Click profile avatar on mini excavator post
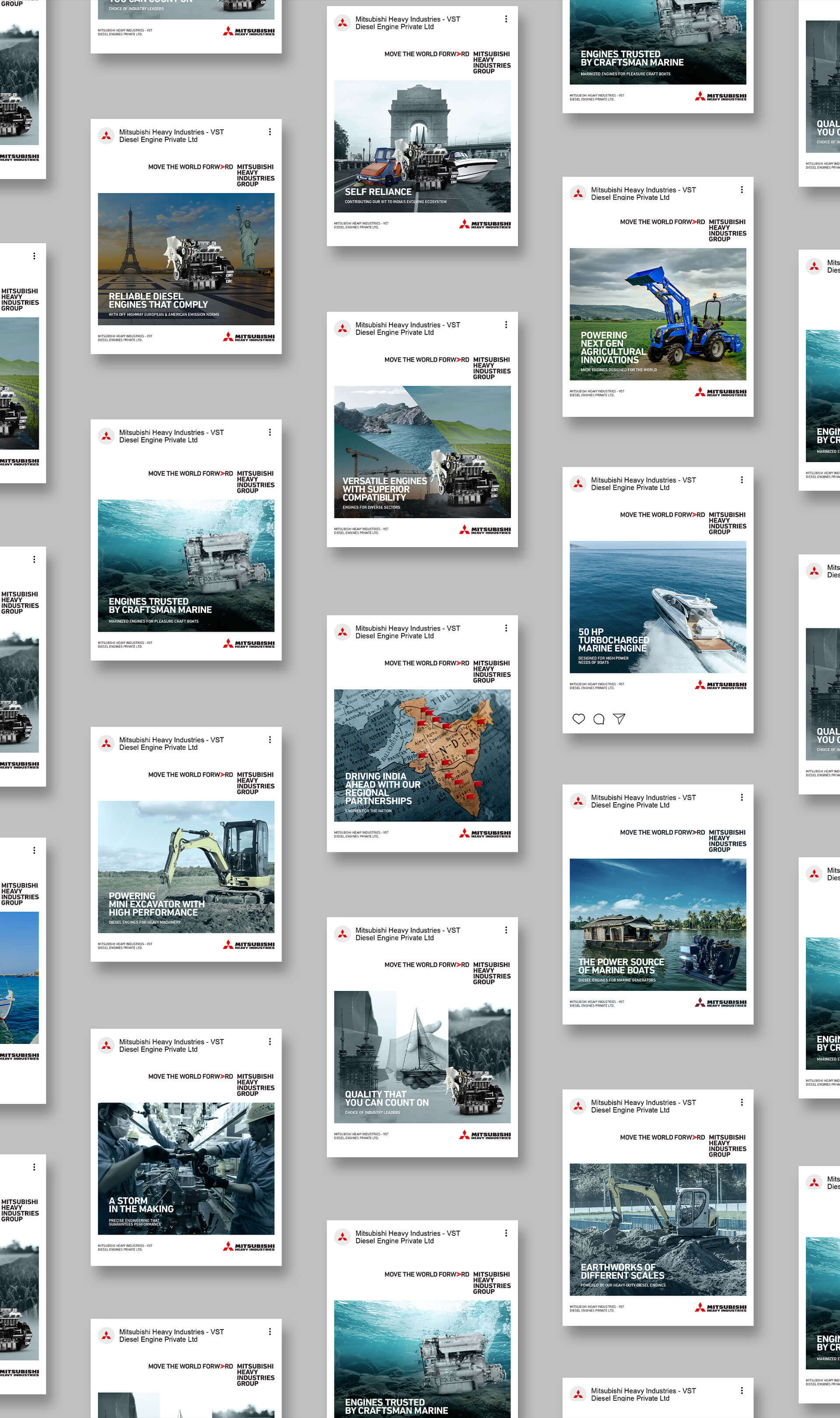This screenshot has width=840, height=1418. coord(106,743)
